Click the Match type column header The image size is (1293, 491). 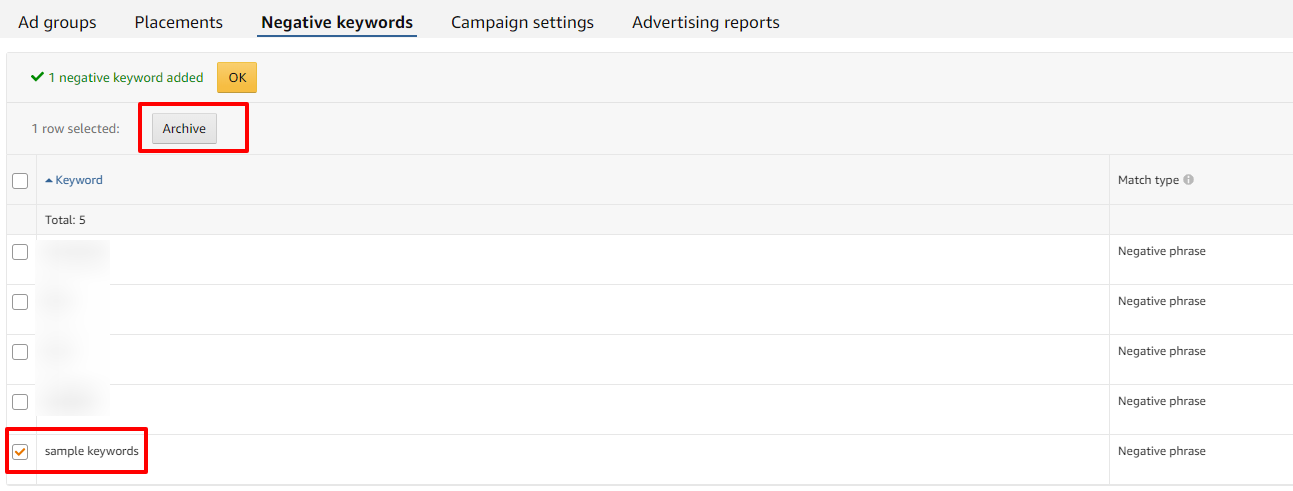(1148, 181)
